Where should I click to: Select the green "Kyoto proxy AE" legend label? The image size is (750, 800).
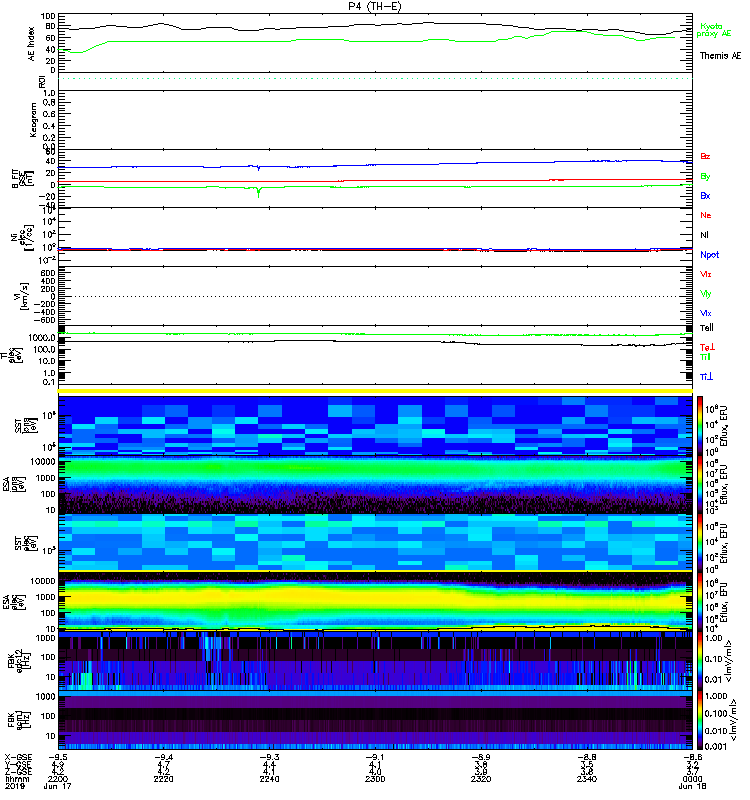(713, 30)
